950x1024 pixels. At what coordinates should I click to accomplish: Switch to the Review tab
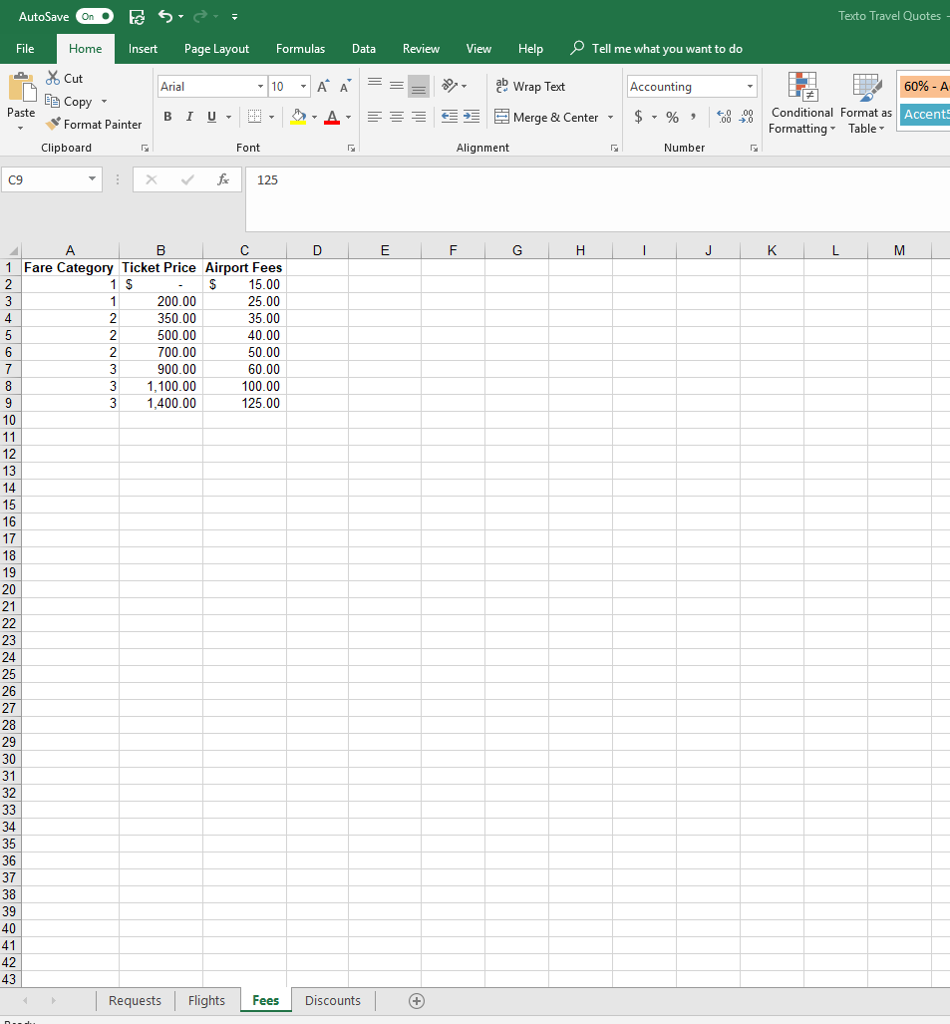tap(421, 49)
